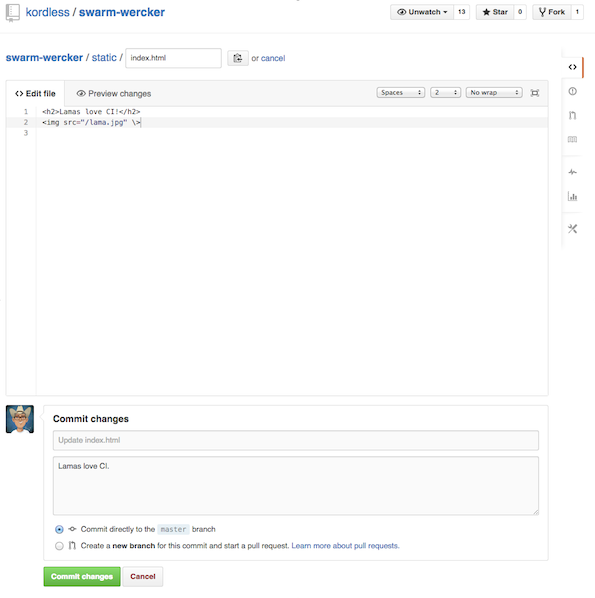
Task: Open the Issues sidebar icon
Action: (572, 91)
